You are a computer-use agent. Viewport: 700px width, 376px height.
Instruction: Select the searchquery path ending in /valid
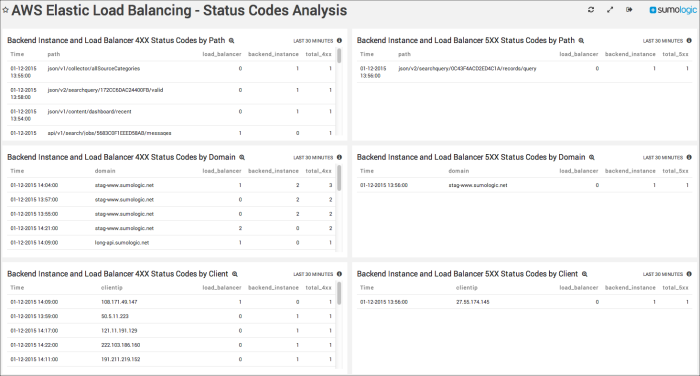(105, 90)
